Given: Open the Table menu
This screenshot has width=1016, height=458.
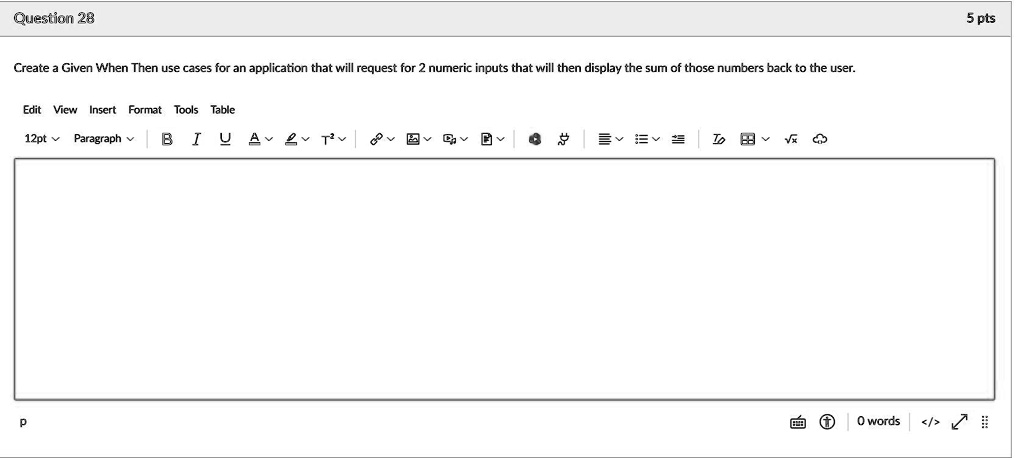Looking at the screenshot, I should pyautogui.click(x=222, y=109).
